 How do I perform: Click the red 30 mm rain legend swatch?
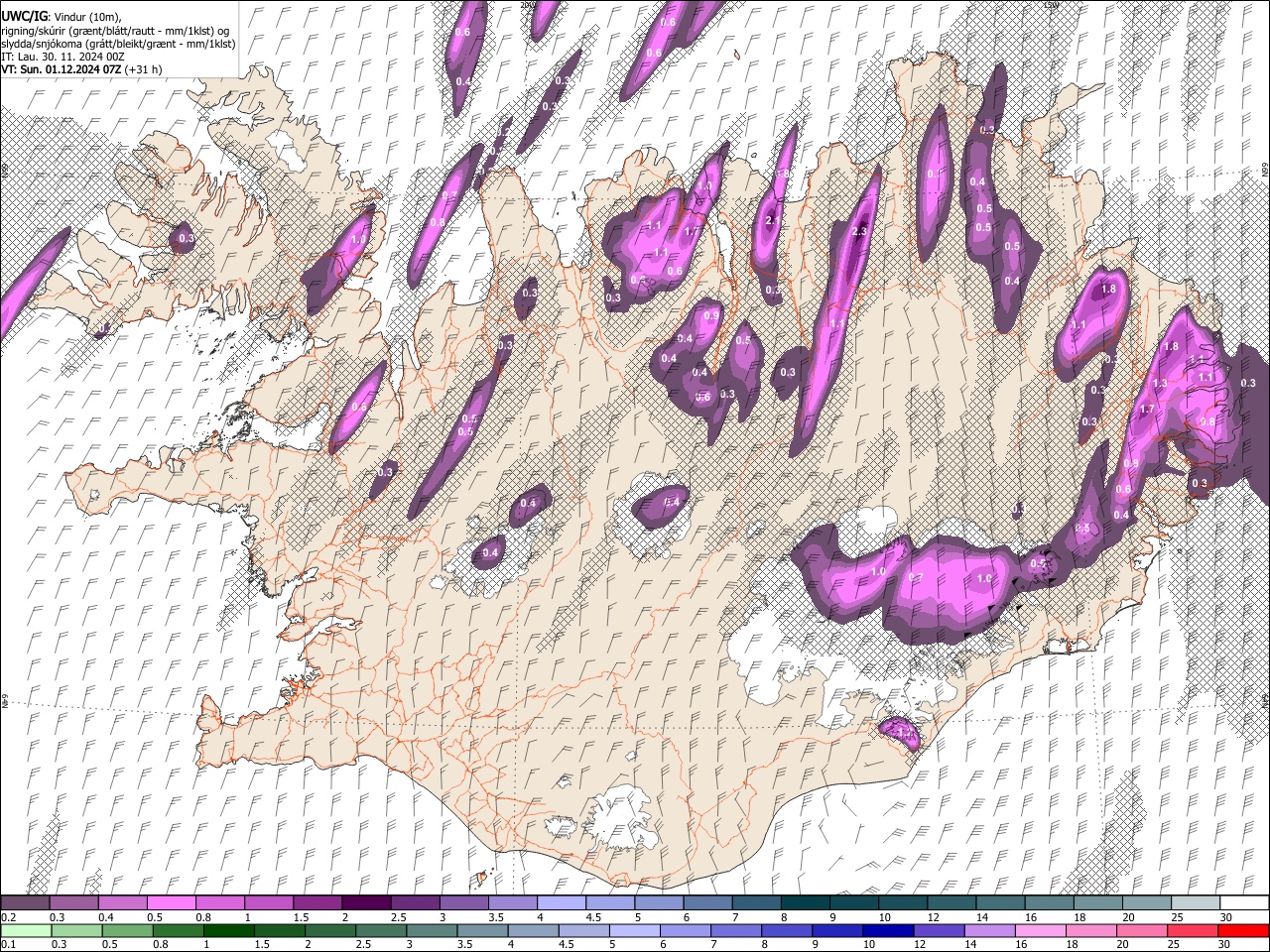[x=1243, y=930]
